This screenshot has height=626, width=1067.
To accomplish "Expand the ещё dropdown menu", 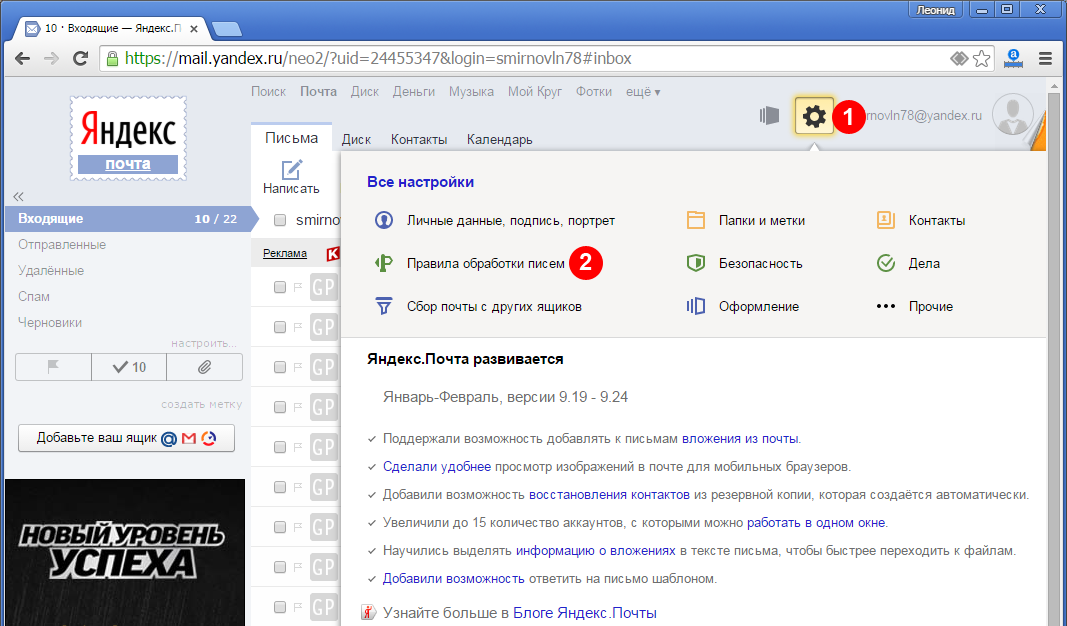I will (643, 92).
